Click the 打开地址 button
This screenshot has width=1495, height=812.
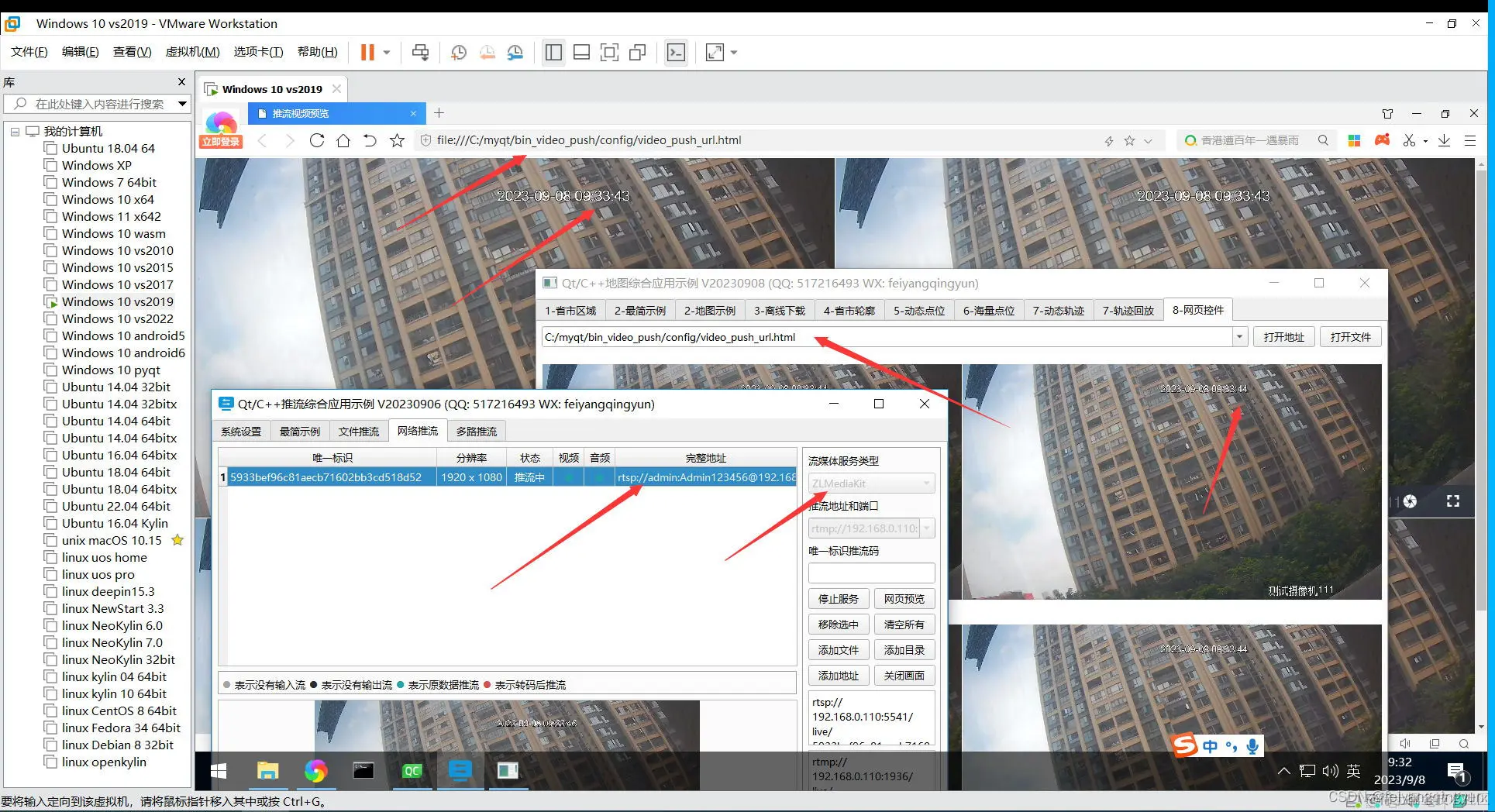pyautogui.click(x=1283, y=337)
